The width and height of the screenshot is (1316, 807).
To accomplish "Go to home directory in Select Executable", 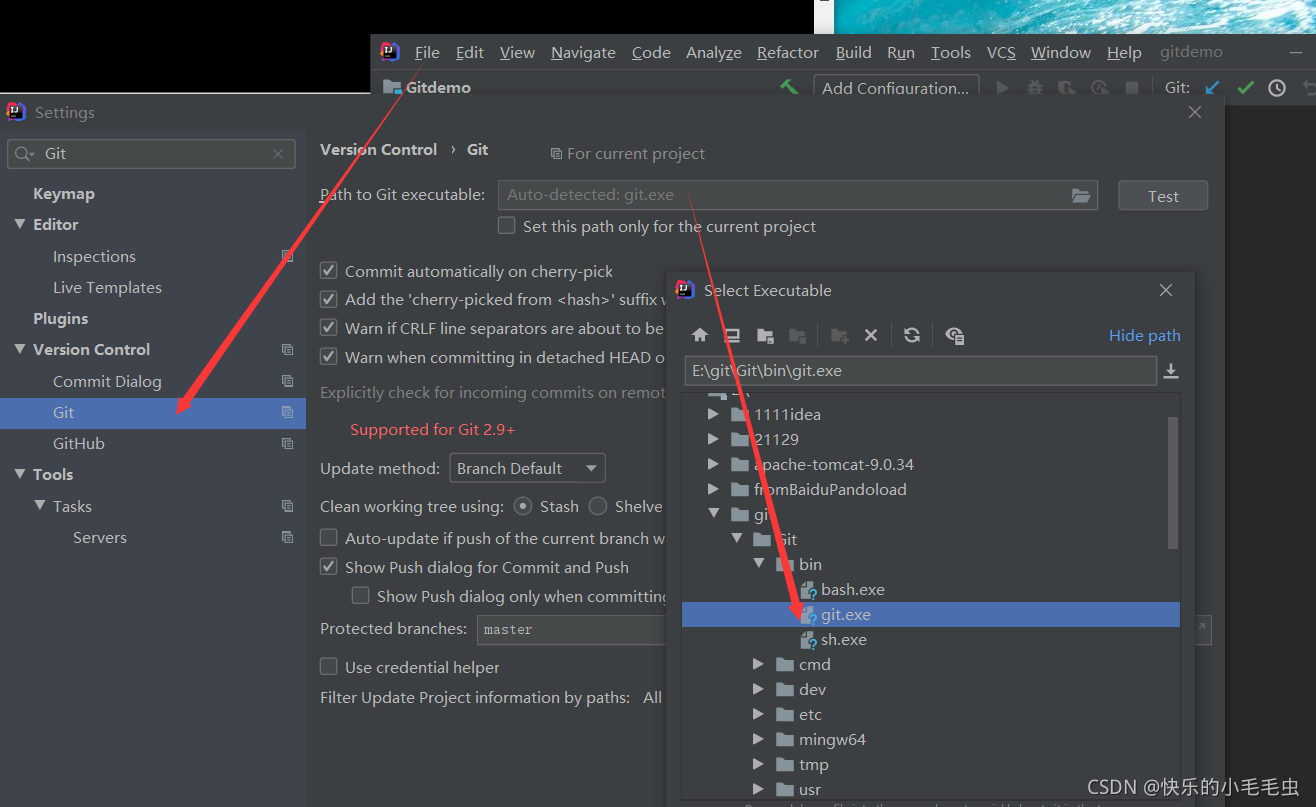I will point(700,335).
